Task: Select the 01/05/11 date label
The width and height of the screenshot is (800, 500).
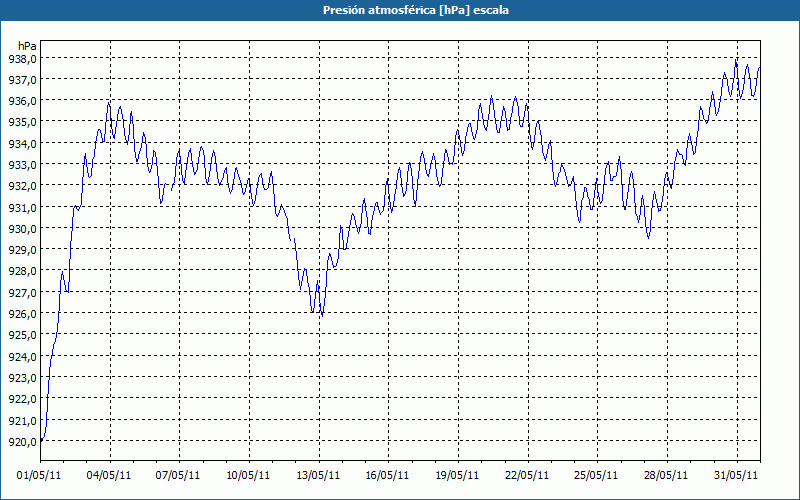Action: 39,476
